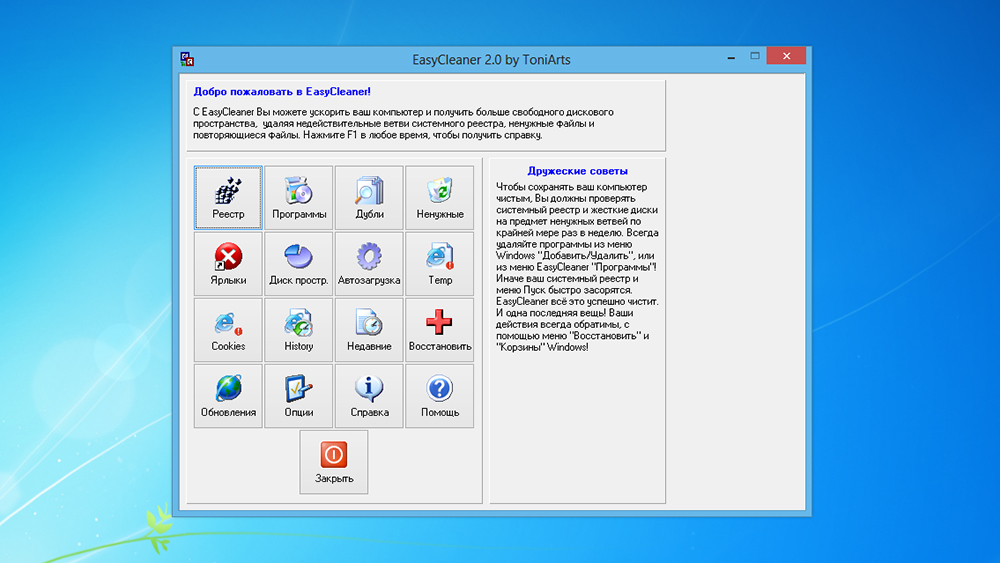Launch the Дубли duplicate finder
Screen dimensions: 1000x563
click(x=369, y=198)
